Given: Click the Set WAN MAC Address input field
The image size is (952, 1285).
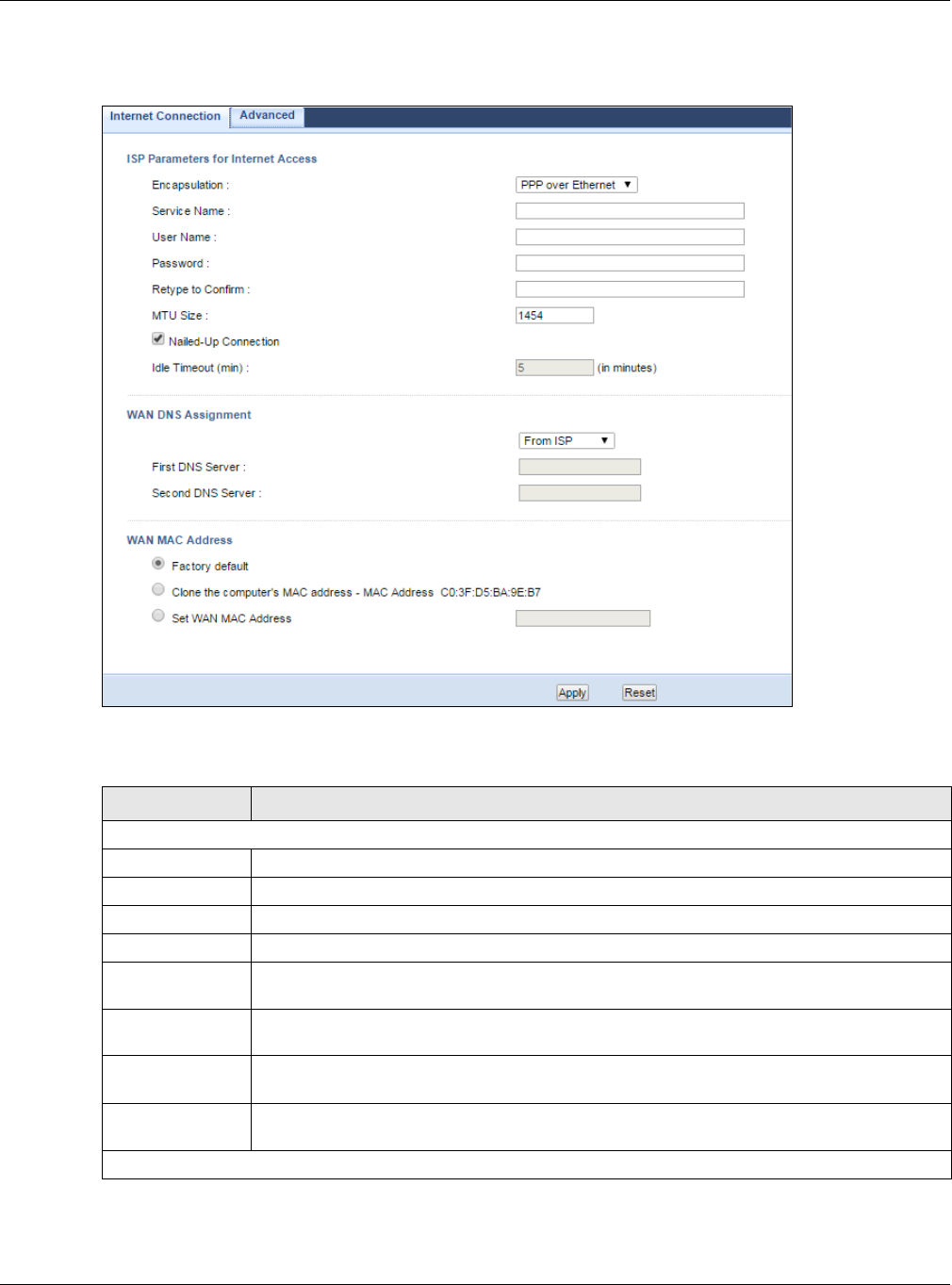Looking at the screenshot, I should (583, 618).
